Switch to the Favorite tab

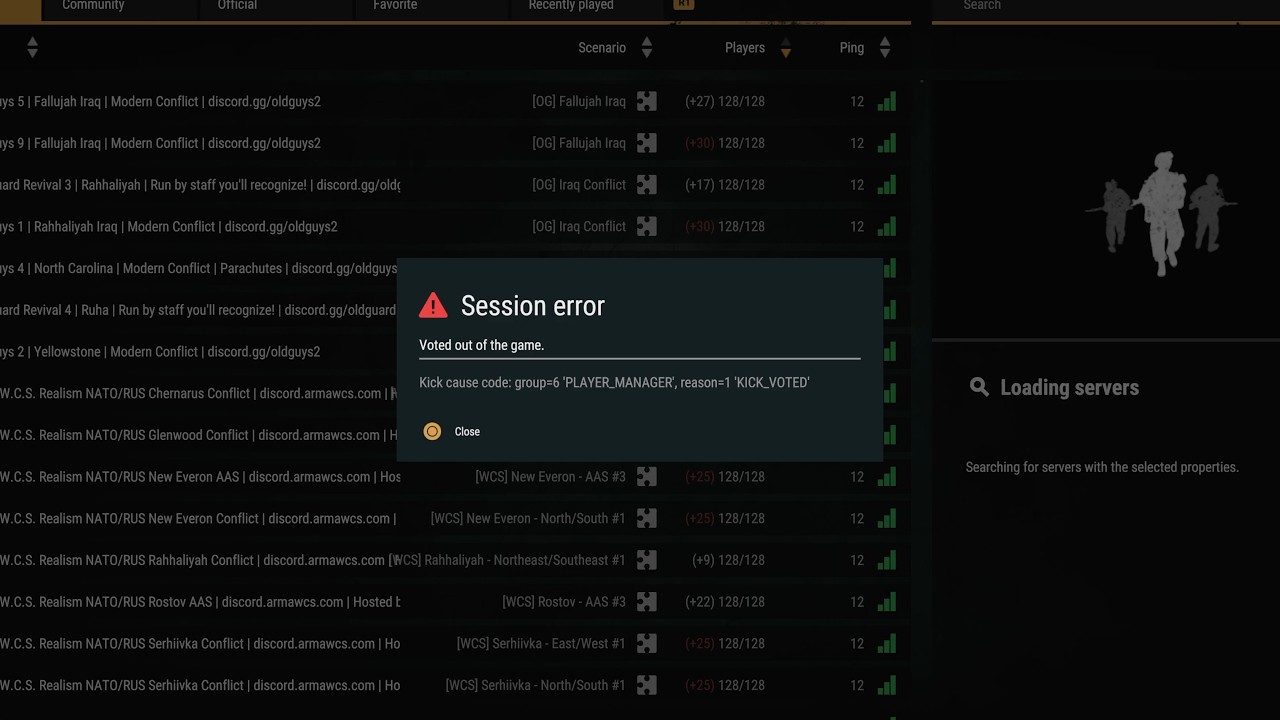pyautogui.click(x=395, y=6)
